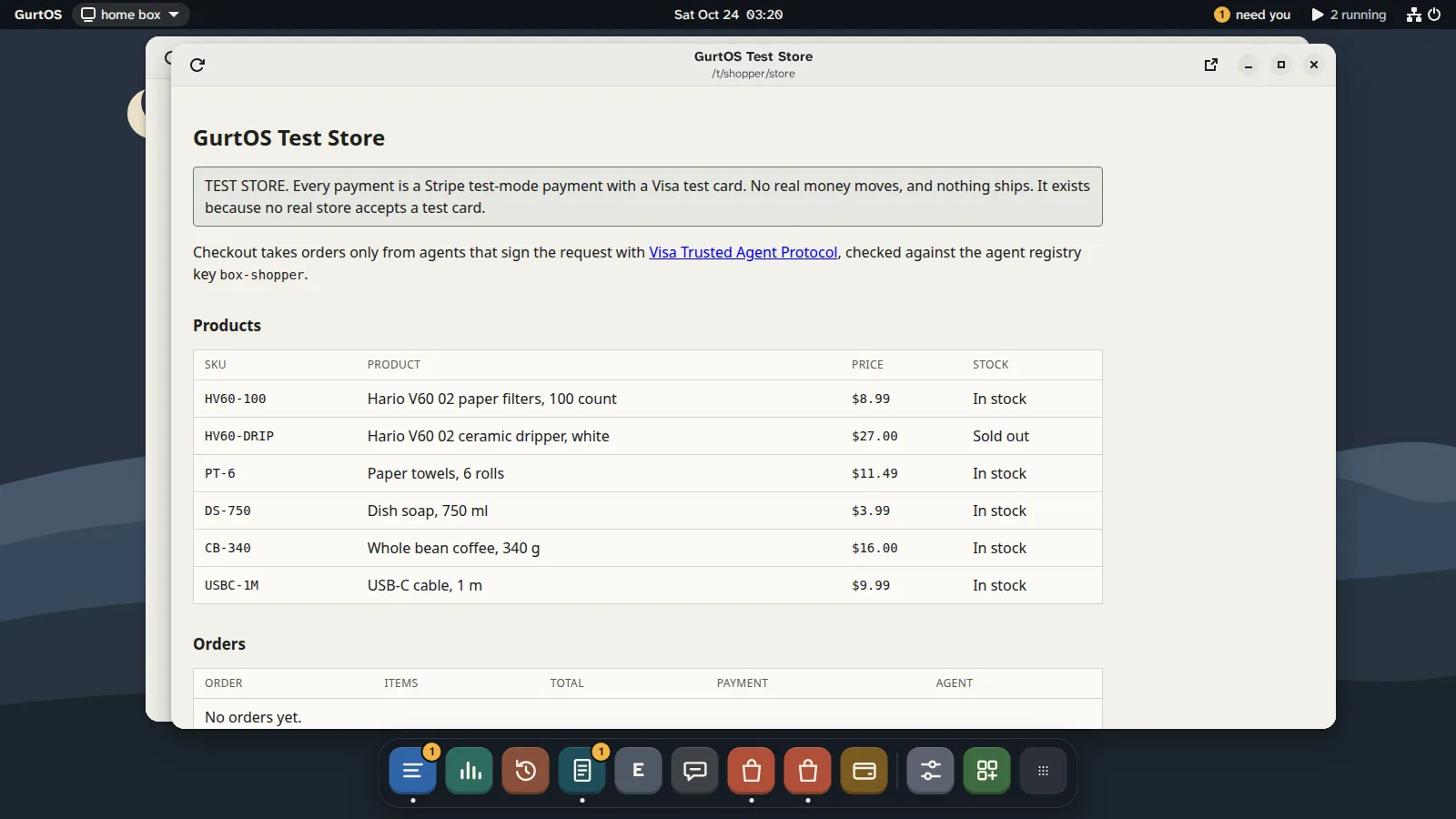Open the blue text-lines app in dock

click(x=413, y=771)
